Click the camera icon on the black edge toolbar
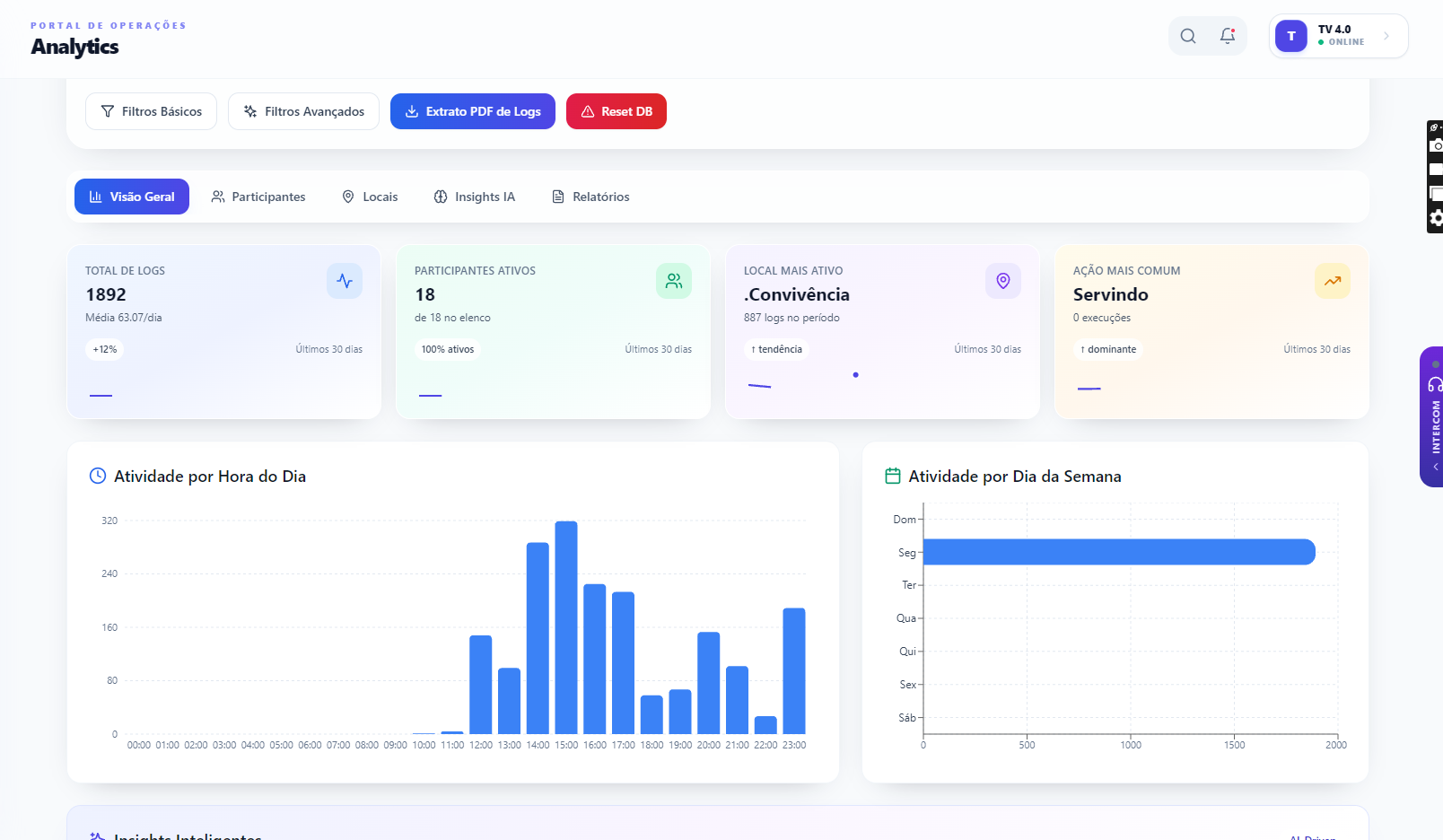 click(x=1437, y=145)
